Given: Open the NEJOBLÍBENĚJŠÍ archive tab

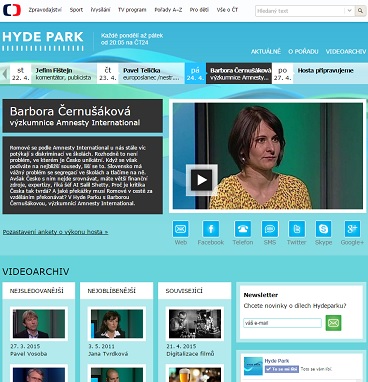Looking at the screenshot, I should (x=116, y=291).
